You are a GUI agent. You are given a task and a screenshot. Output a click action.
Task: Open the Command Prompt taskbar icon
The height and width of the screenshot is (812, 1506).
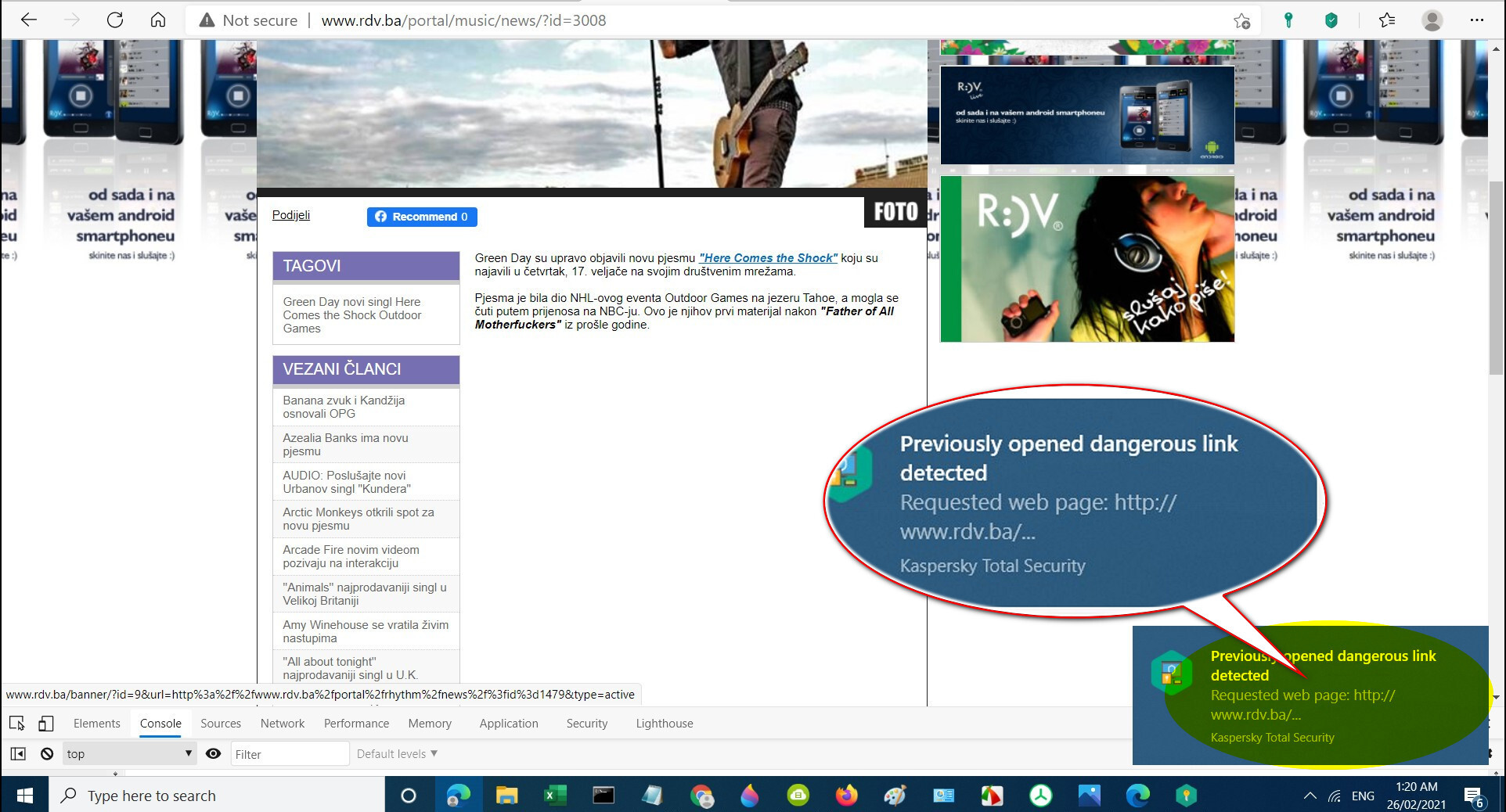click(603, 796)
